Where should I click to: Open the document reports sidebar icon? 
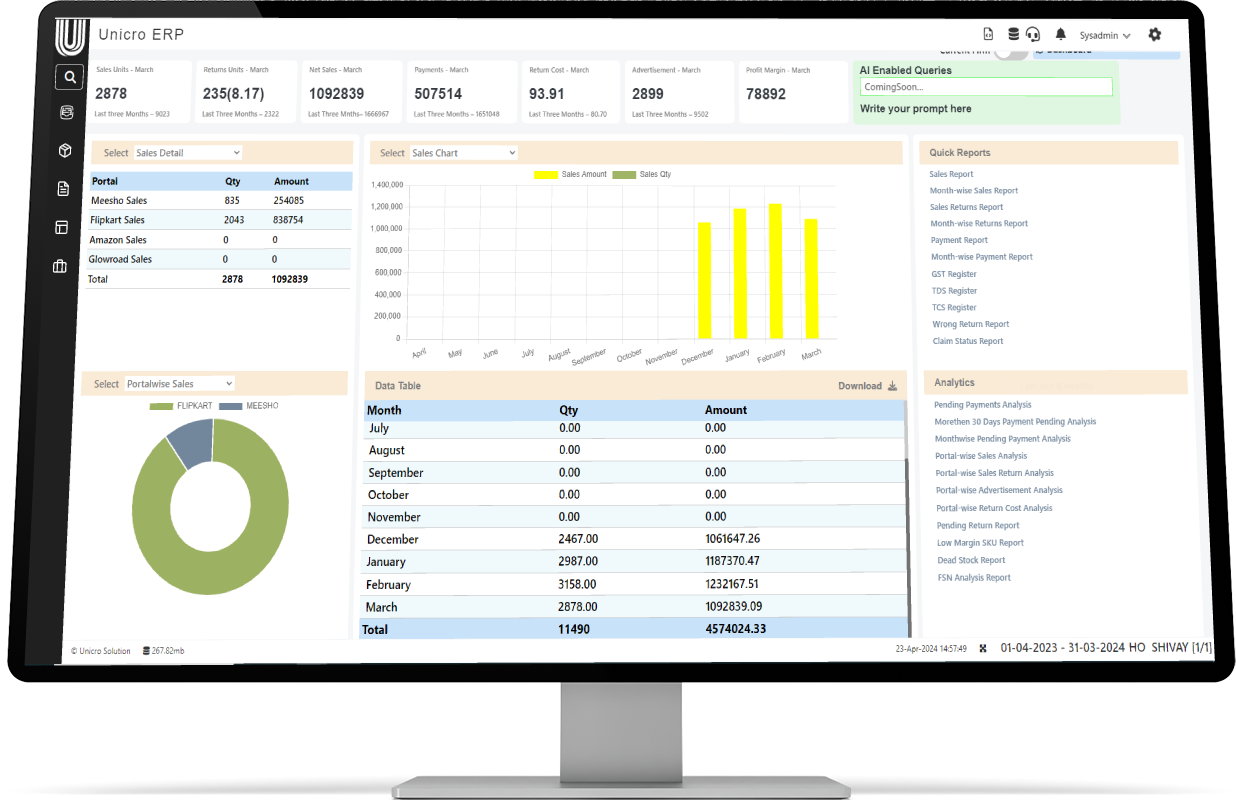point(64,188)
